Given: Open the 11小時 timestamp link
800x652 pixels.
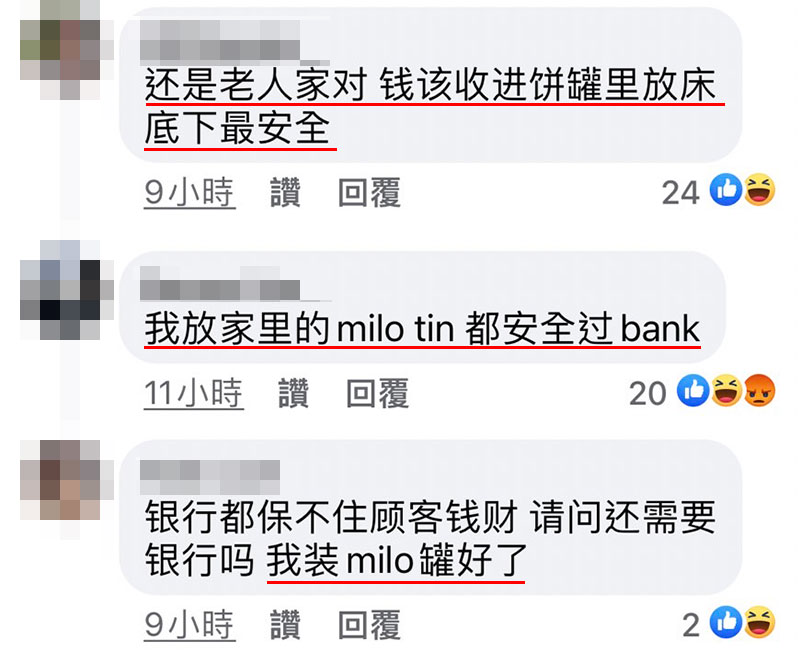Looking at the screenshot, I should click(x=193, y=393).
